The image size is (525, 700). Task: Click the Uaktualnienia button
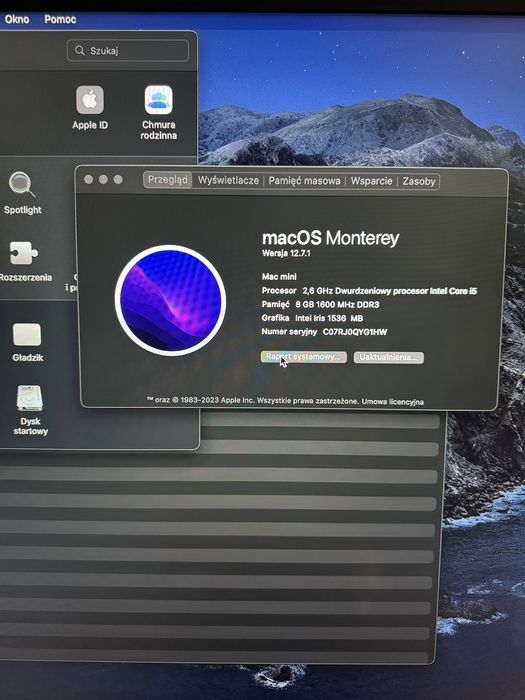(x=388, y=357)
